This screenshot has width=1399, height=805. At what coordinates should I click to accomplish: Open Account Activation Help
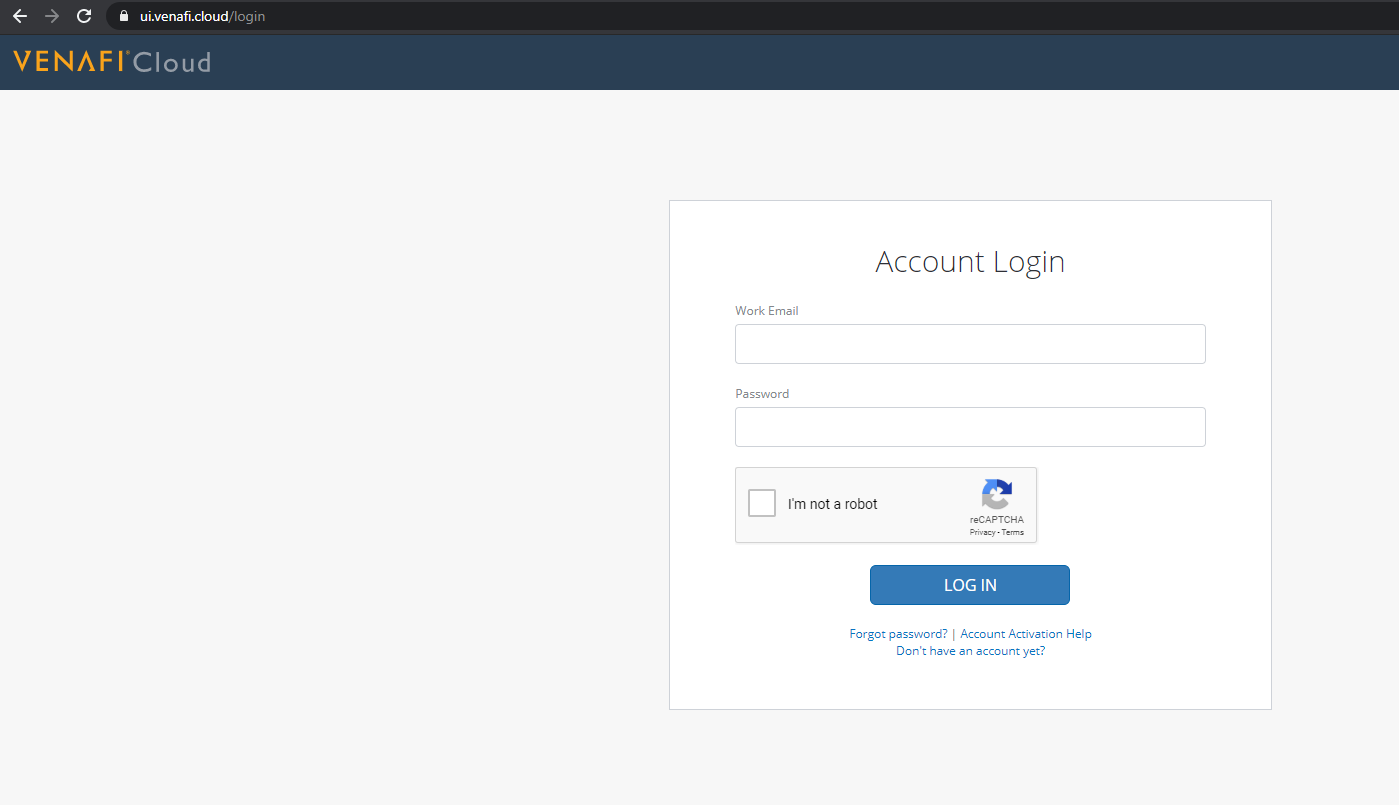[1025, 633]
